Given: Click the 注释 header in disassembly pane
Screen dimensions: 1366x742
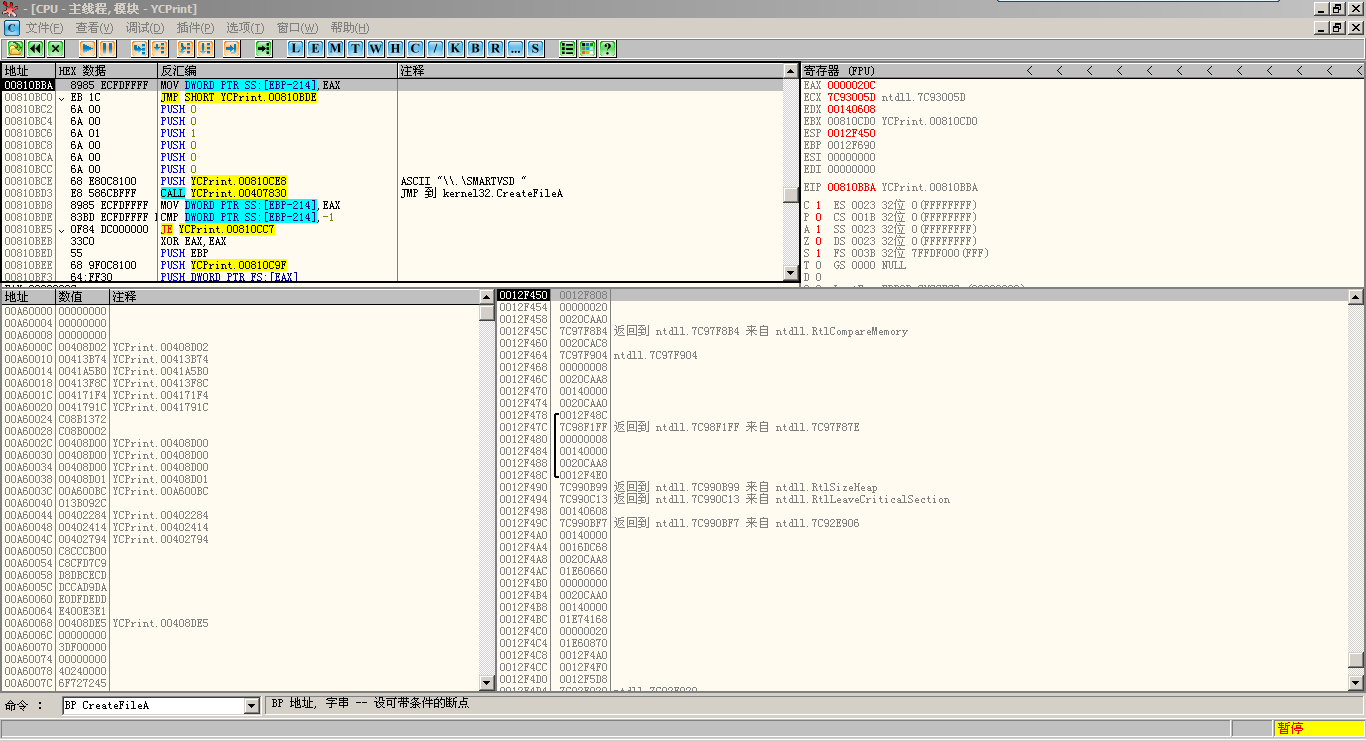Looking at the screenshot, I should (x=590, y=71).
